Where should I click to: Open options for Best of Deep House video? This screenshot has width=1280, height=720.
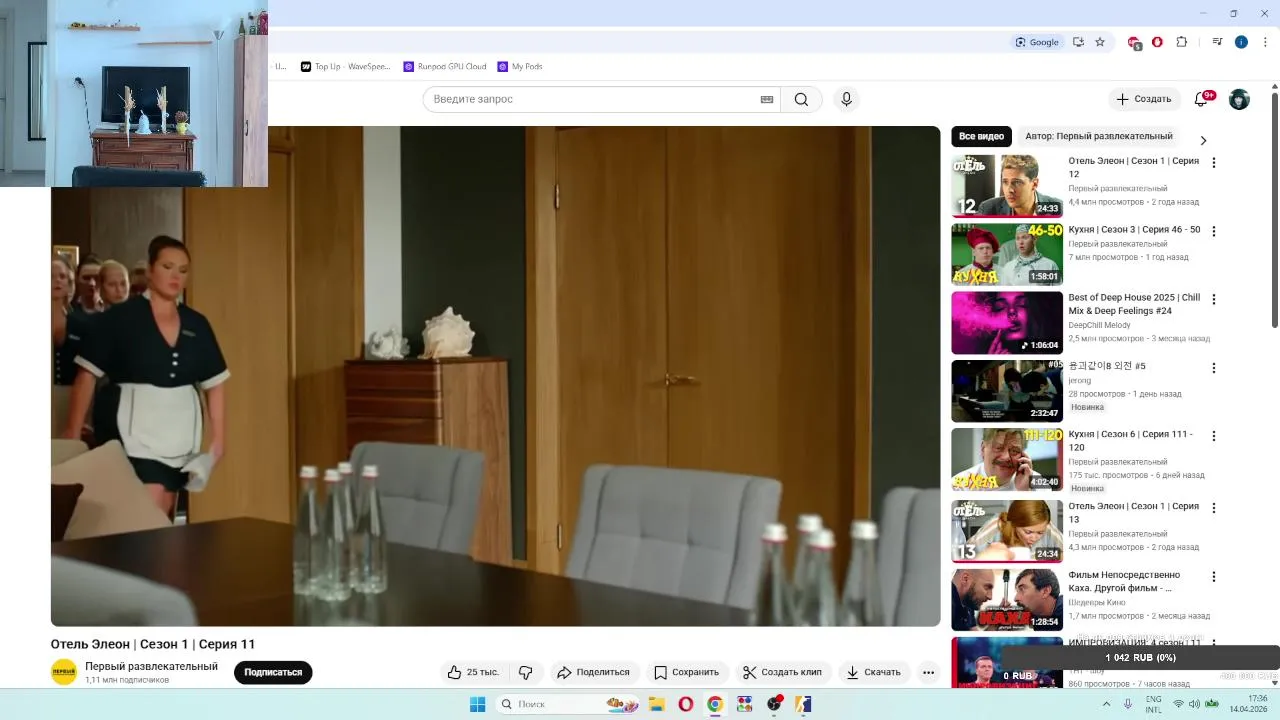pos(1214,299)
